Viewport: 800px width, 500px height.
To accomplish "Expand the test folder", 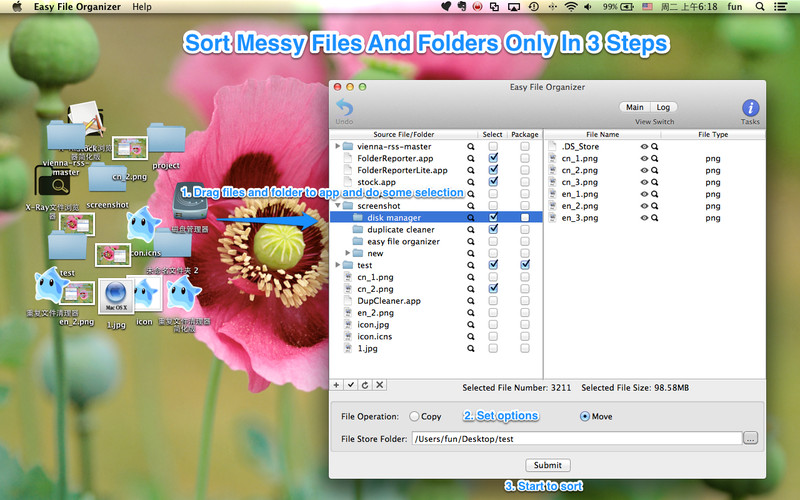I will pyautogui.click(x=337, y=265).
